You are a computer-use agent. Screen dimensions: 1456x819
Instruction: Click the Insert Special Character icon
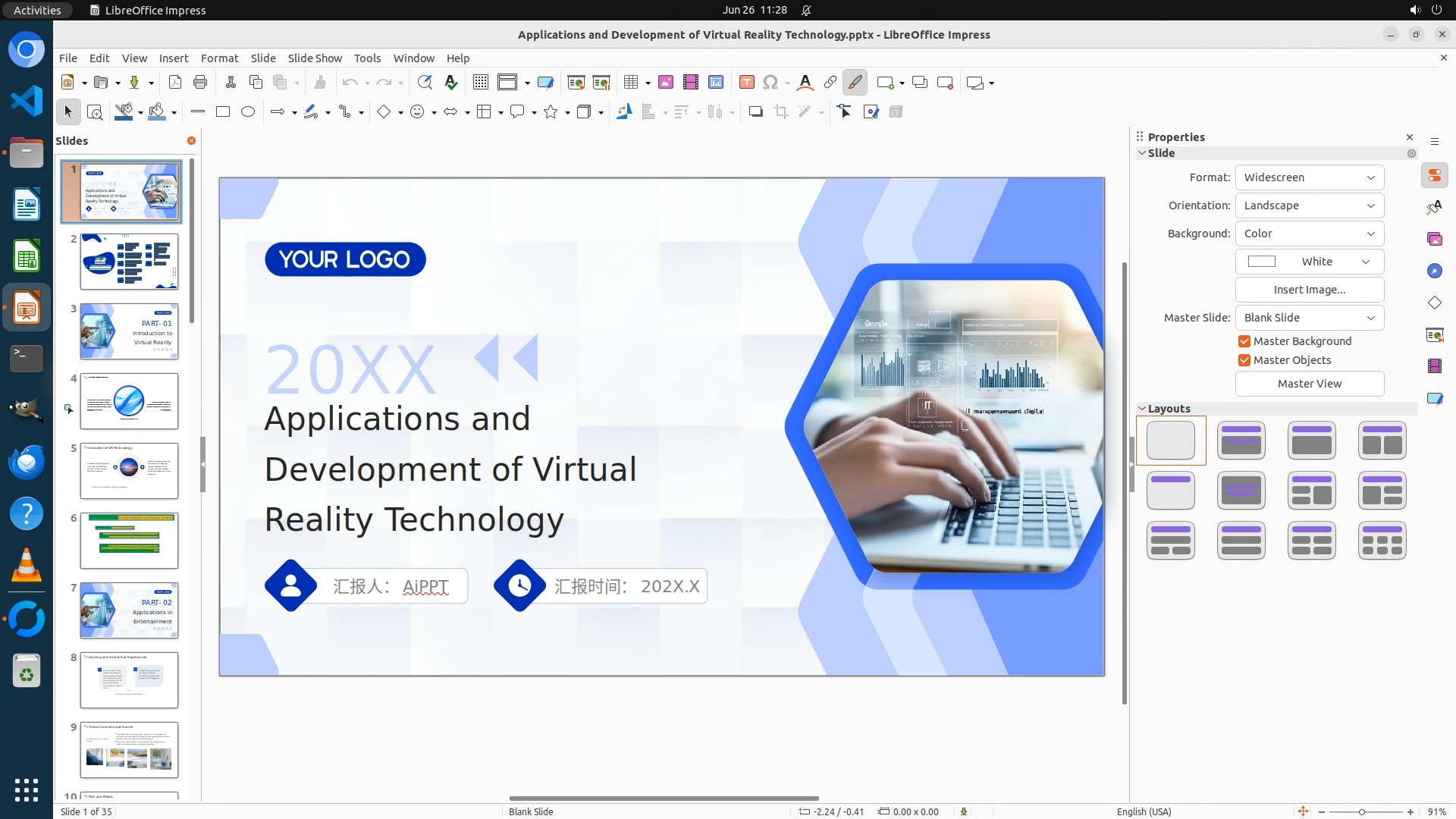pyautogui.click(x=770, y=83)
